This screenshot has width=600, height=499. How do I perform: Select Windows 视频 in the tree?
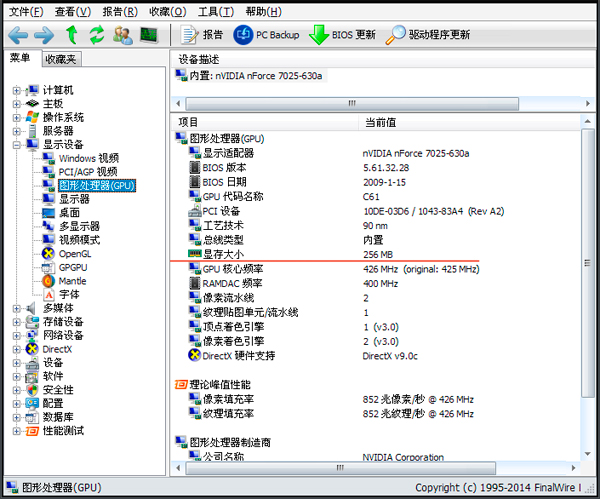pos(88,158)
